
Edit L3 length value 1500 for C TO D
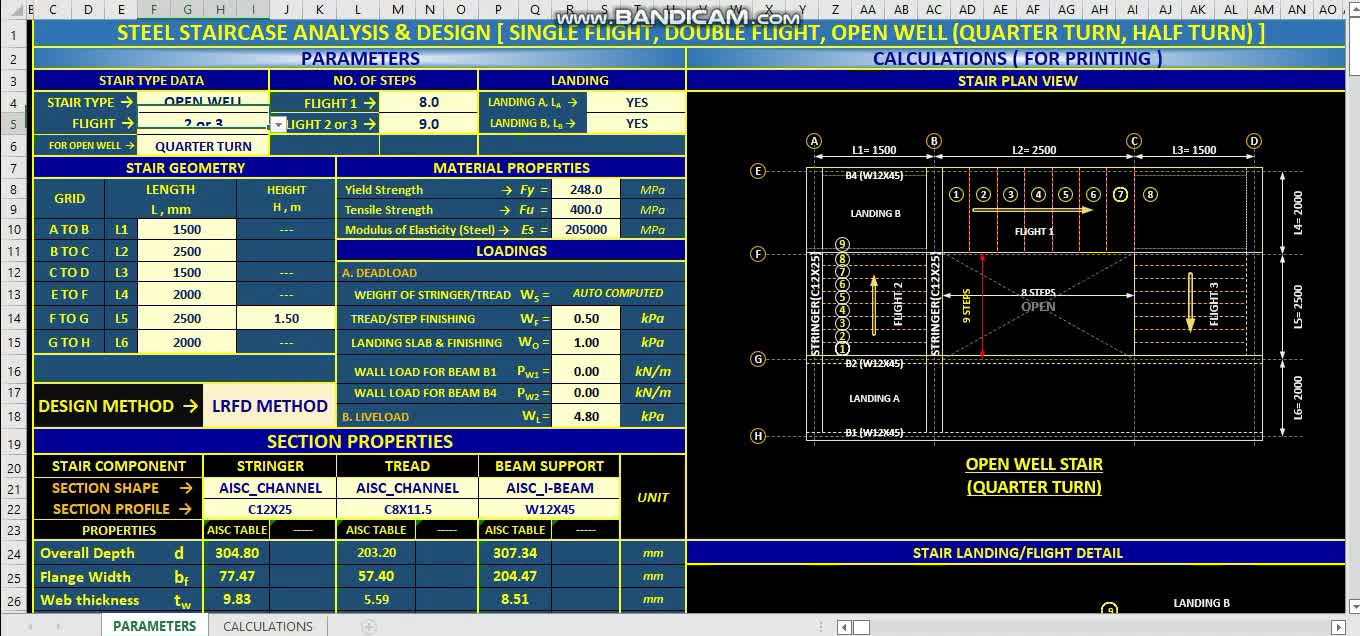click(187, 272)
